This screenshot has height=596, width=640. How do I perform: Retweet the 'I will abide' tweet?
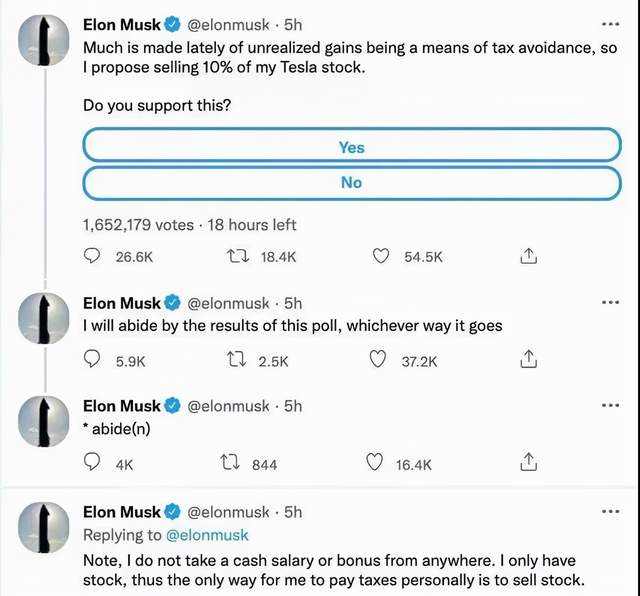pyautogui.click(x=236, y=360)
